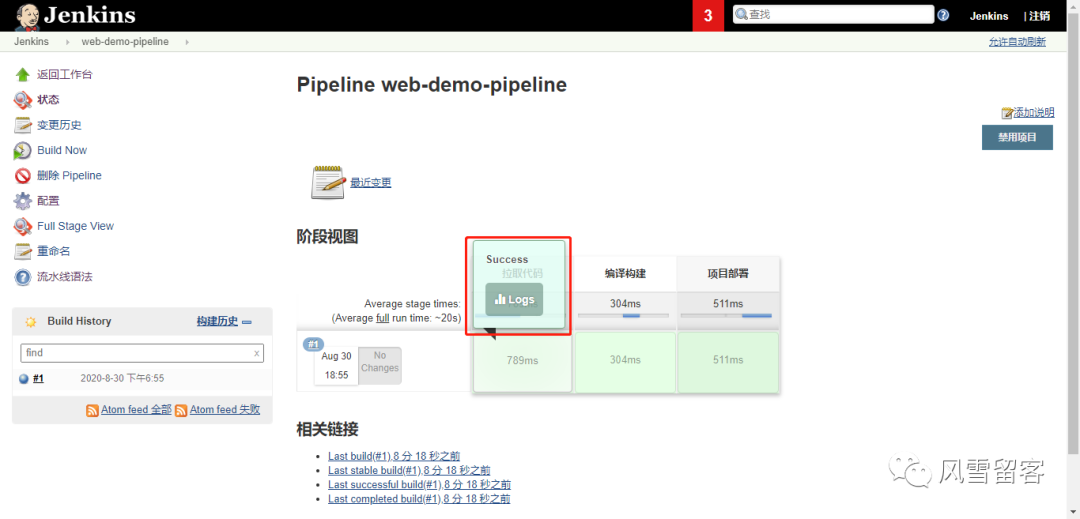Click the web-demo-pipeline breadcrumb link

125,42
